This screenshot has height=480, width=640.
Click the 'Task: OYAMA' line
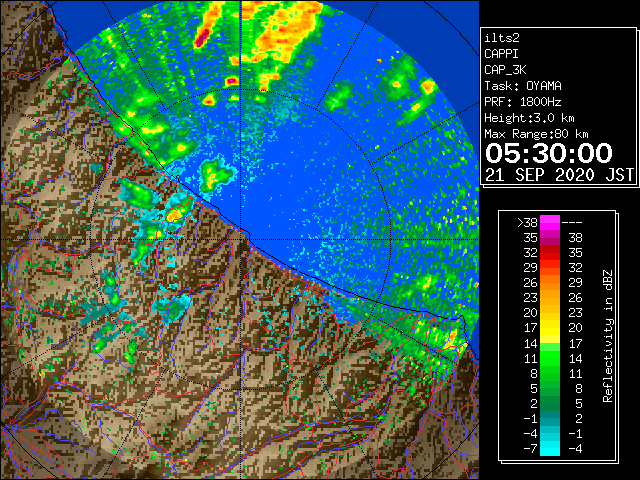[523, 86]
